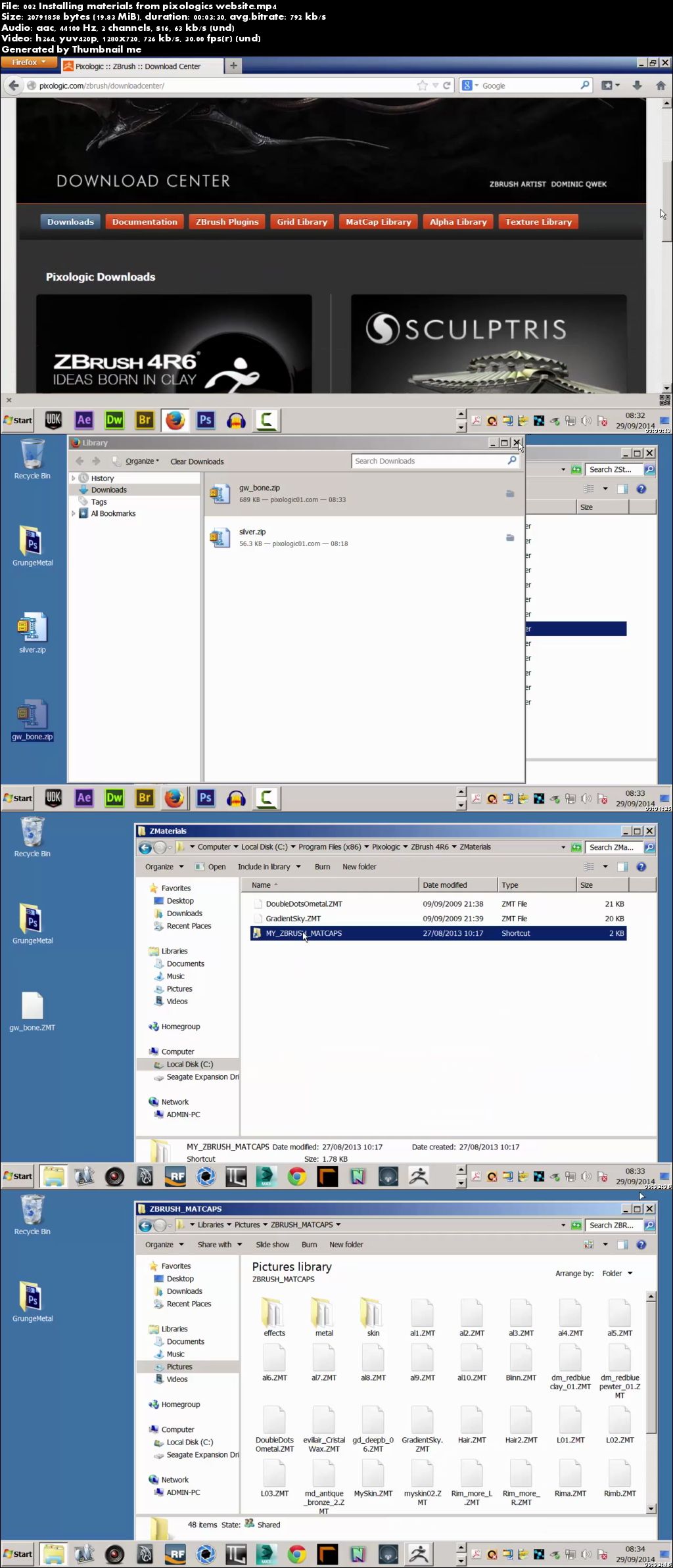The height and width of the screenshot is (1568, 673).
Task: Open the skin folder
Action: point(373,1317)
